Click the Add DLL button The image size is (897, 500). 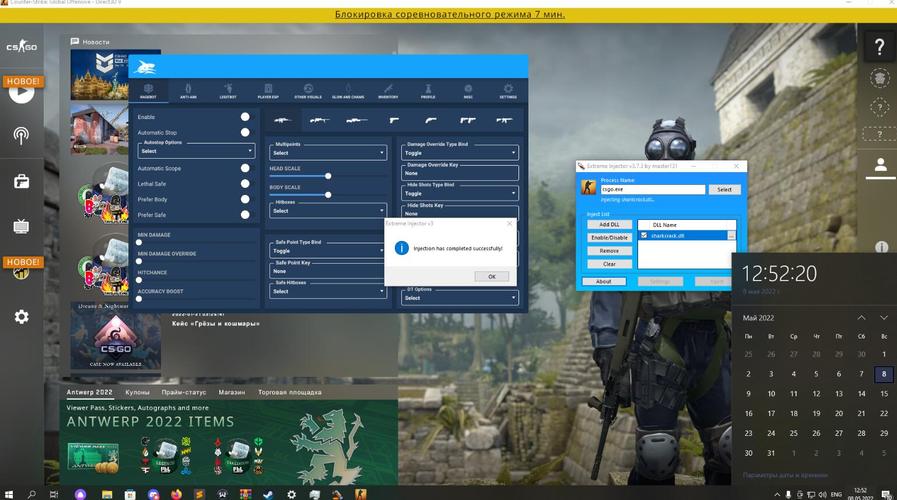[x=609, y=224]
